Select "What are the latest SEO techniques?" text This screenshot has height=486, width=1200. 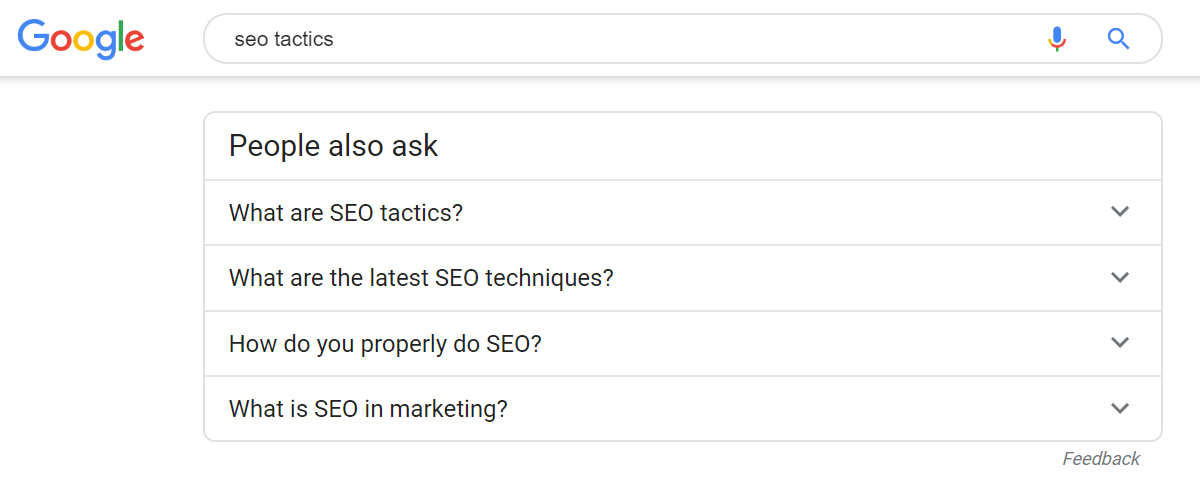(421, 278)
